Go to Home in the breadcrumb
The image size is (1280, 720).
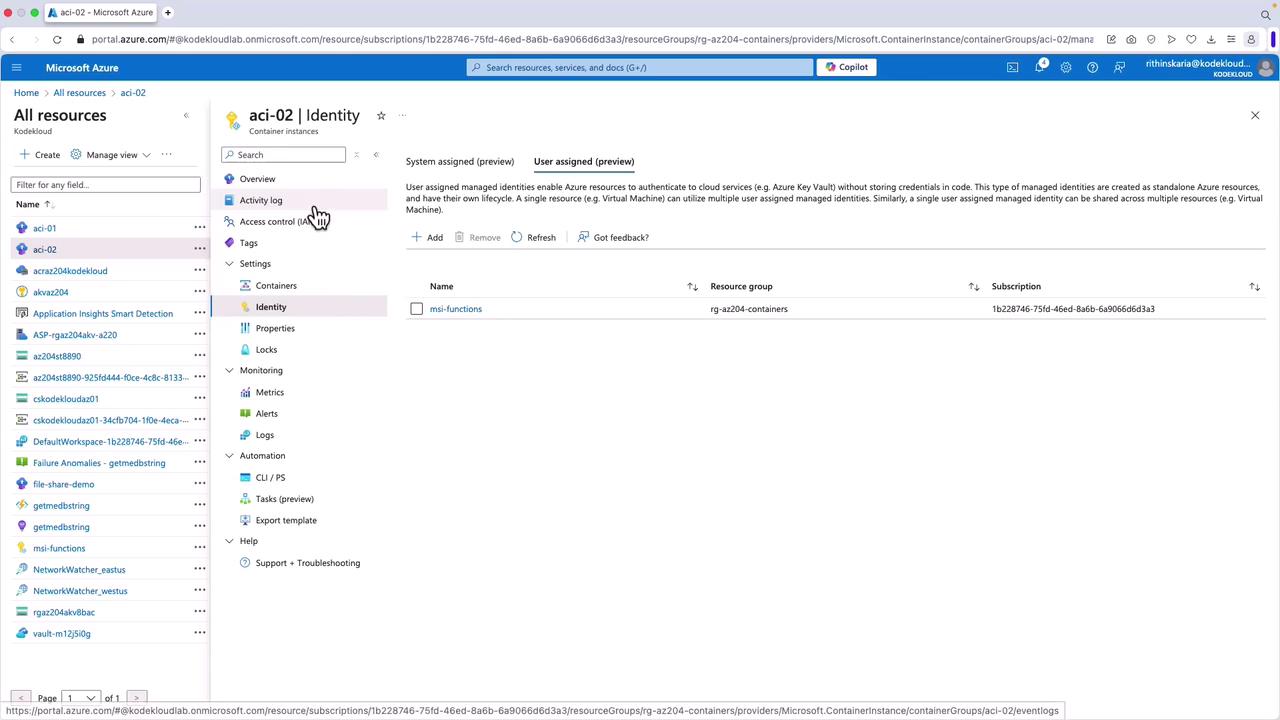[26, 93]
